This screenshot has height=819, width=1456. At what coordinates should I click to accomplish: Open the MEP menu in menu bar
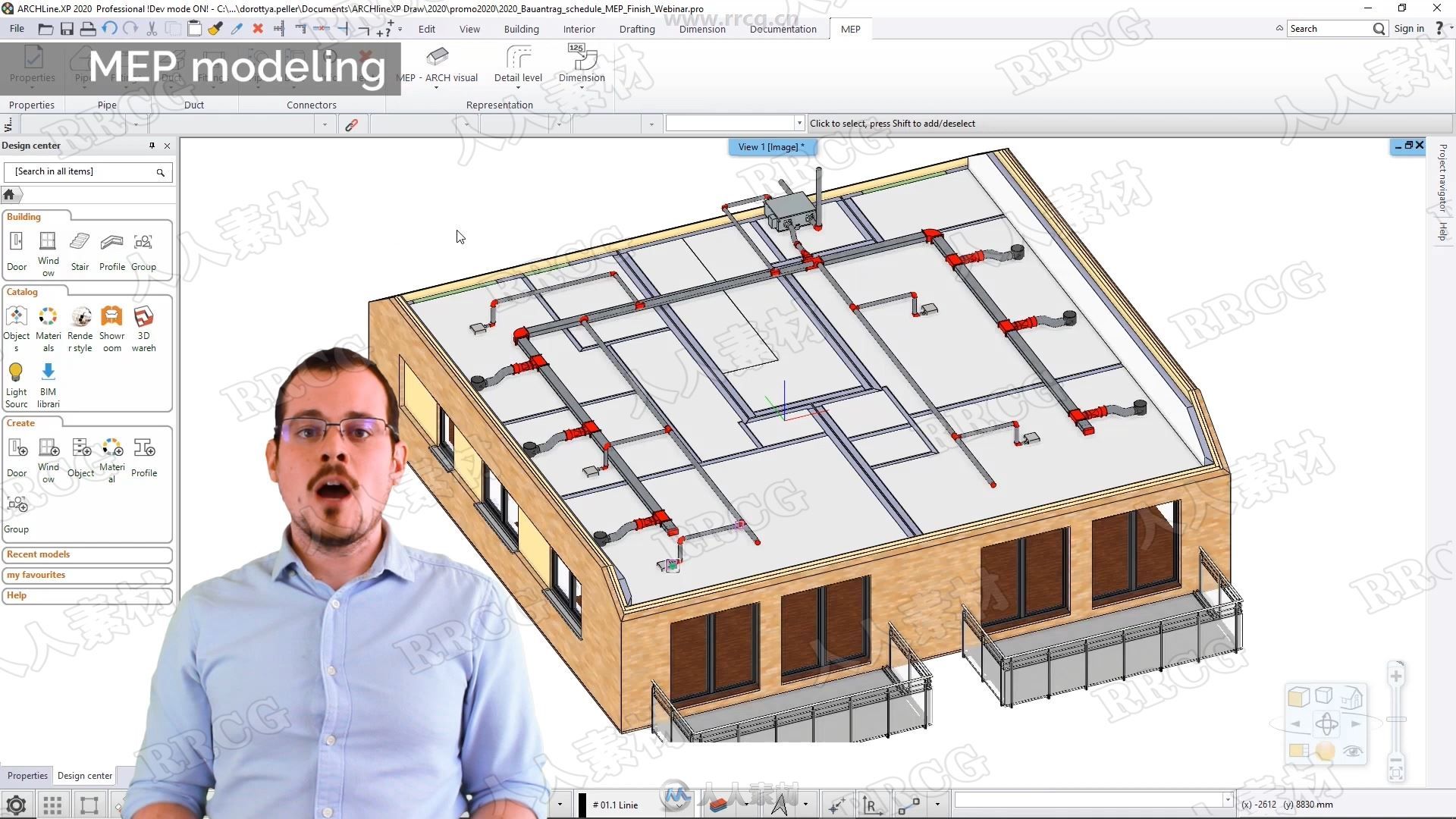849,28
